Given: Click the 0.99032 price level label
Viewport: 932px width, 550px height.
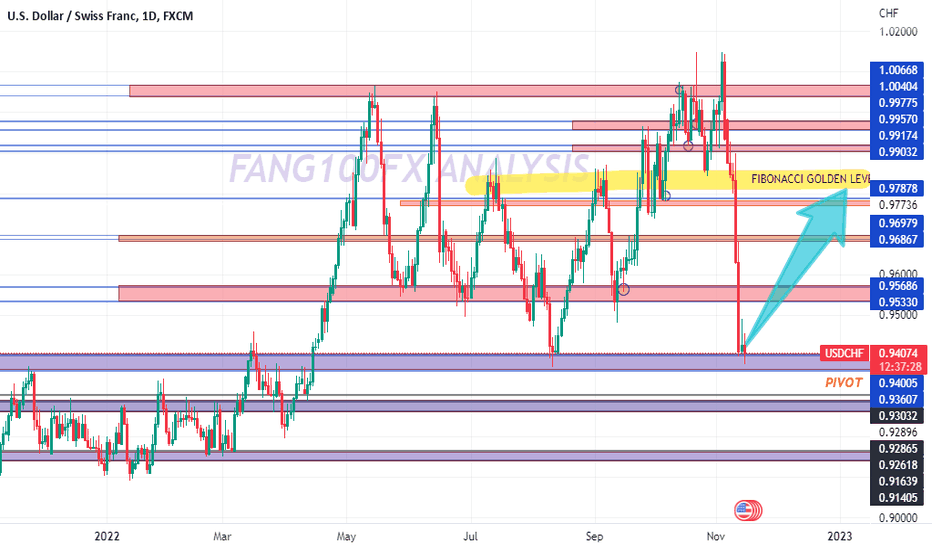Looking at the screenshot, I should 898,152.
